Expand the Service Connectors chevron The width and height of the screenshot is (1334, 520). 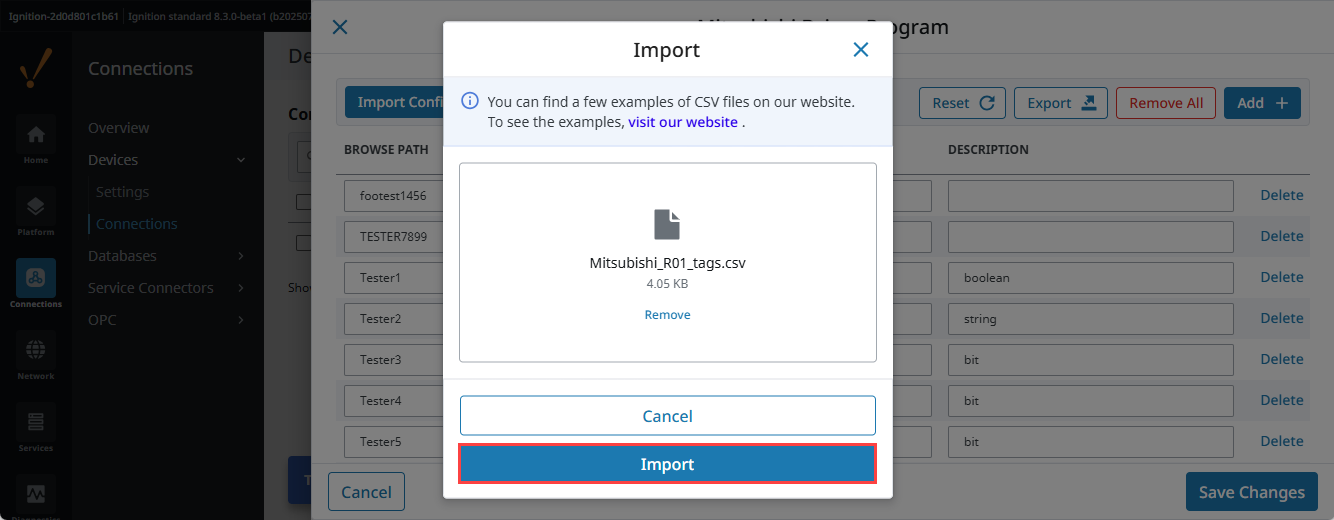pos(241,288)
